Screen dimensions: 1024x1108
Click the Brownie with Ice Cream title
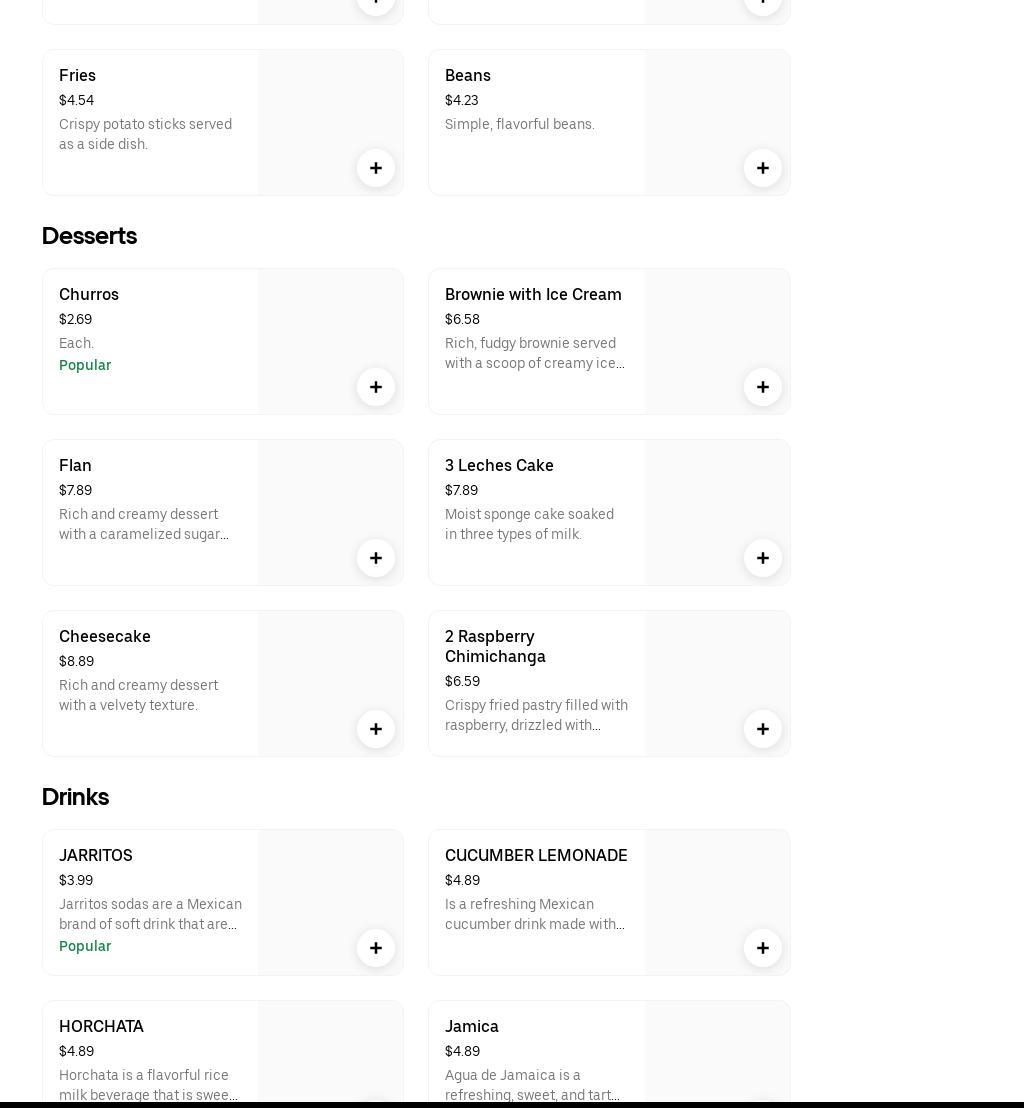(x=533, y=294)
